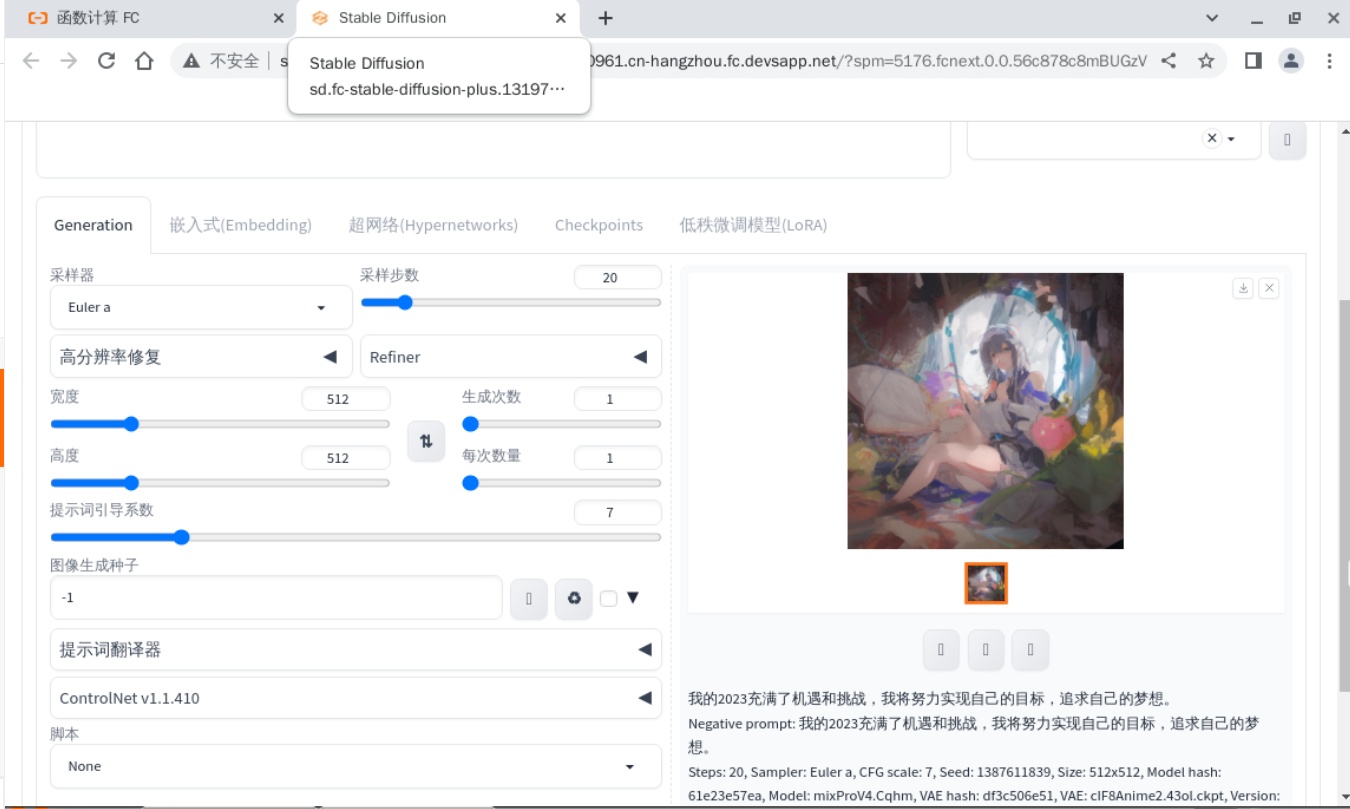Click the prompt text area at top
This screenshot has height=809, width=1350.
pos(493,150)
